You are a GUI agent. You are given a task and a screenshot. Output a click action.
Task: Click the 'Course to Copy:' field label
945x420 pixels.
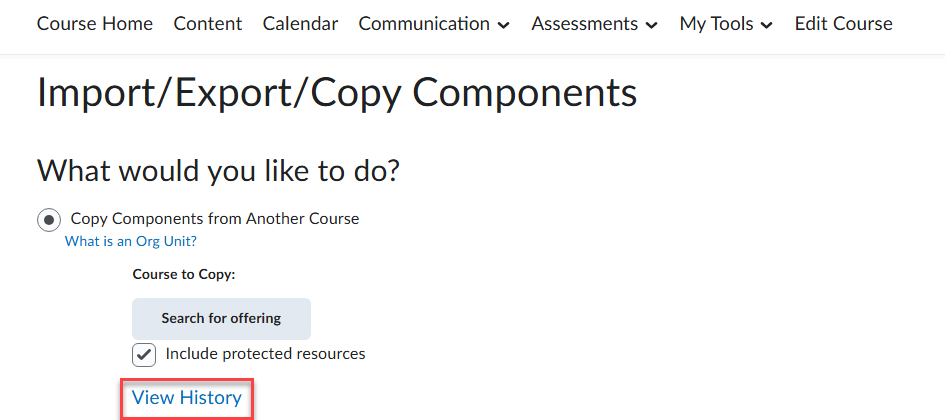(x=184, y=273)
